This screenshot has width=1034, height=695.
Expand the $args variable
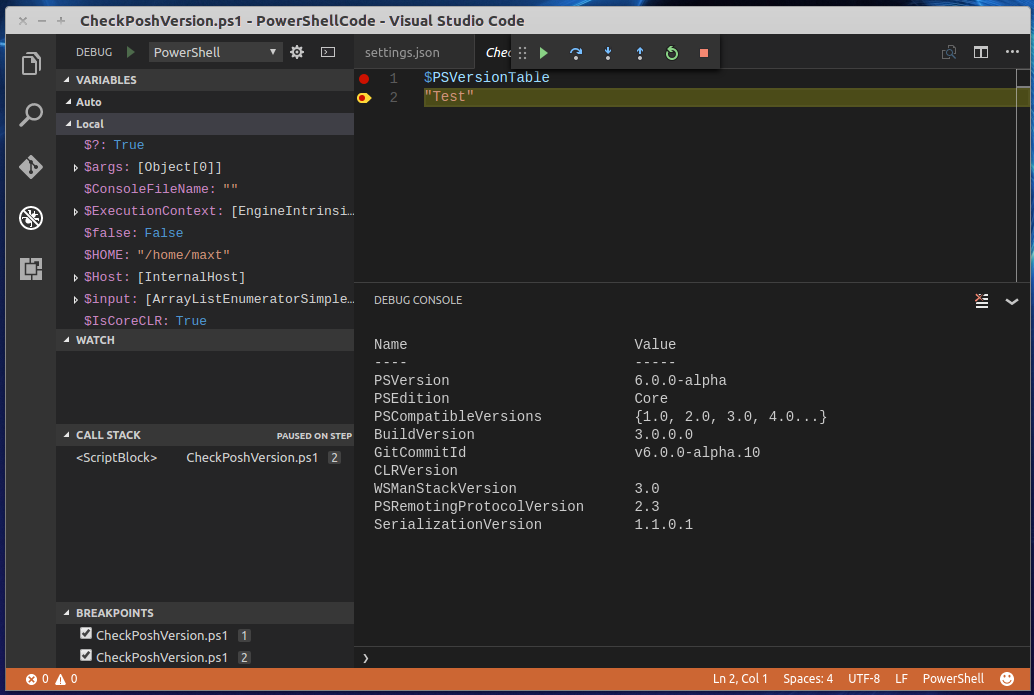coord(76,167)
